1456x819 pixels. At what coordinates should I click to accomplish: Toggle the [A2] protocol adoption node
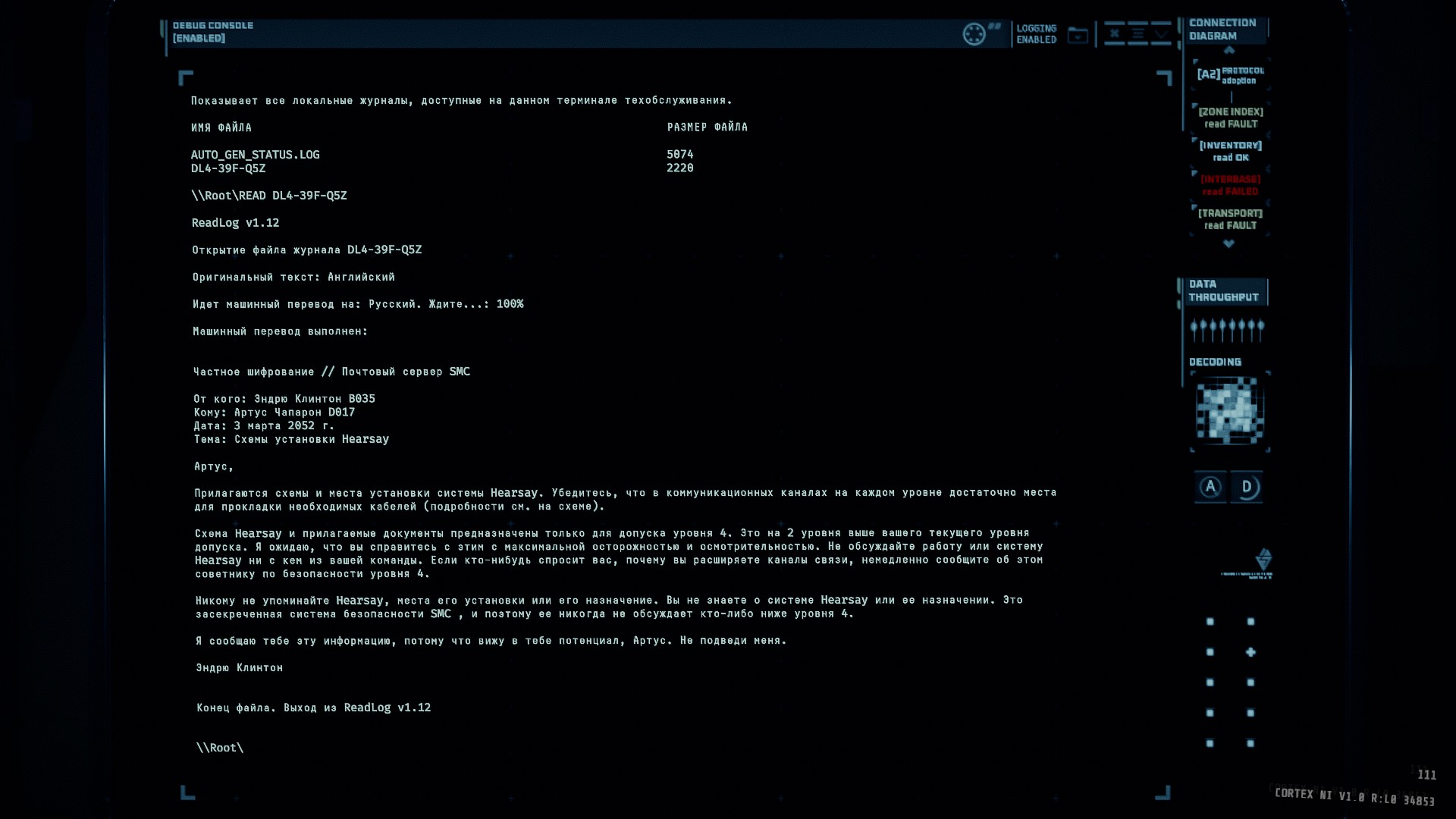click(x=1230, y=74)
